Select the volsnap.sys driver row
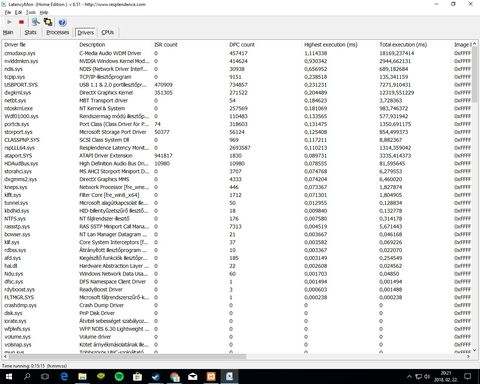The image size is (480, 384). [237, 345]
